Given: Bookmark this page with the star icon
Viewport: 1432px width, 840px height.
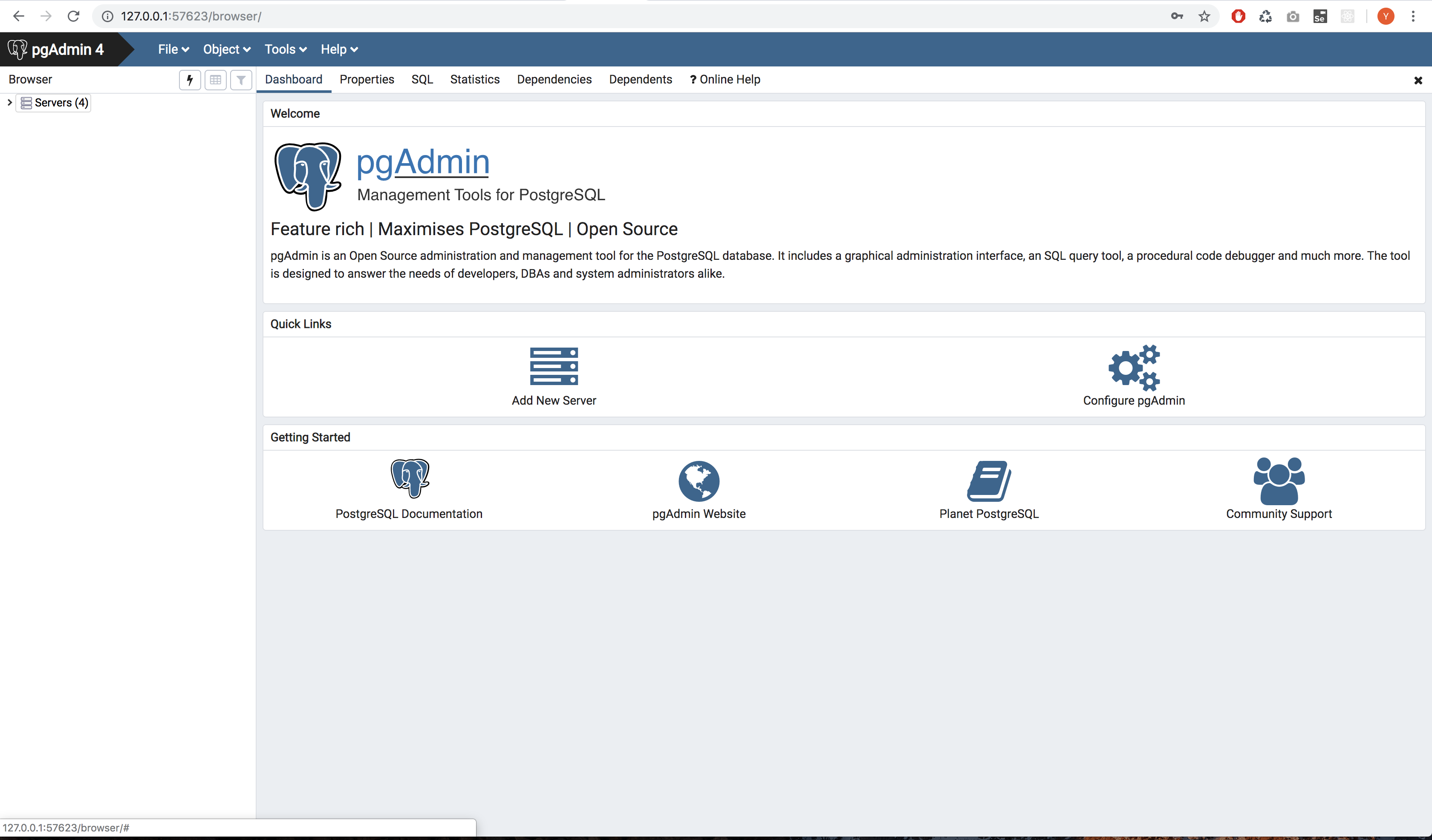Looking at the screenshot, I should coord(1204,17).
